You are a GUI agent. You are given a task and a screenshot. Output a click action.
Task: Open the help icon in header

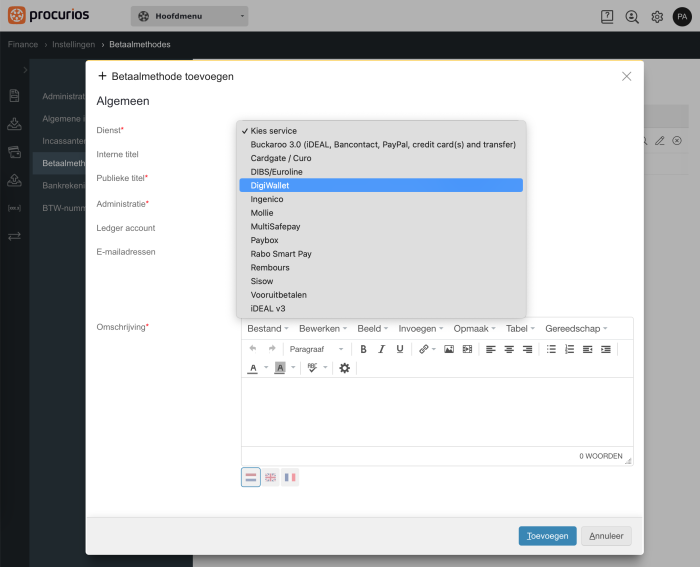[607, 17]
